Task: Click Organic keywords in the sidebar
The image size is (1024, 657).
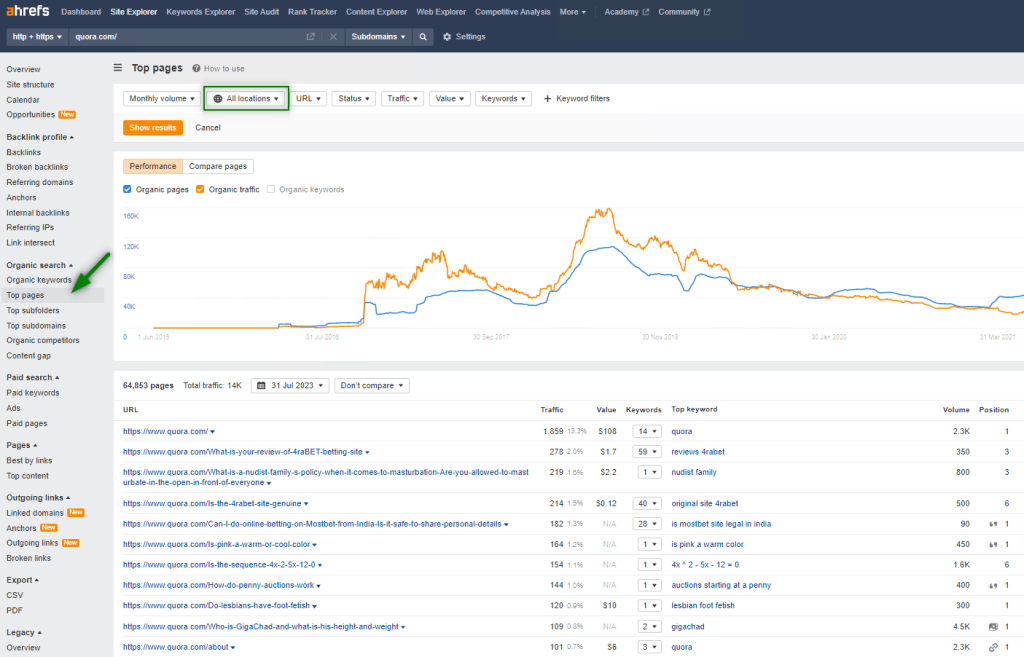Action: [x=39, y=280]
